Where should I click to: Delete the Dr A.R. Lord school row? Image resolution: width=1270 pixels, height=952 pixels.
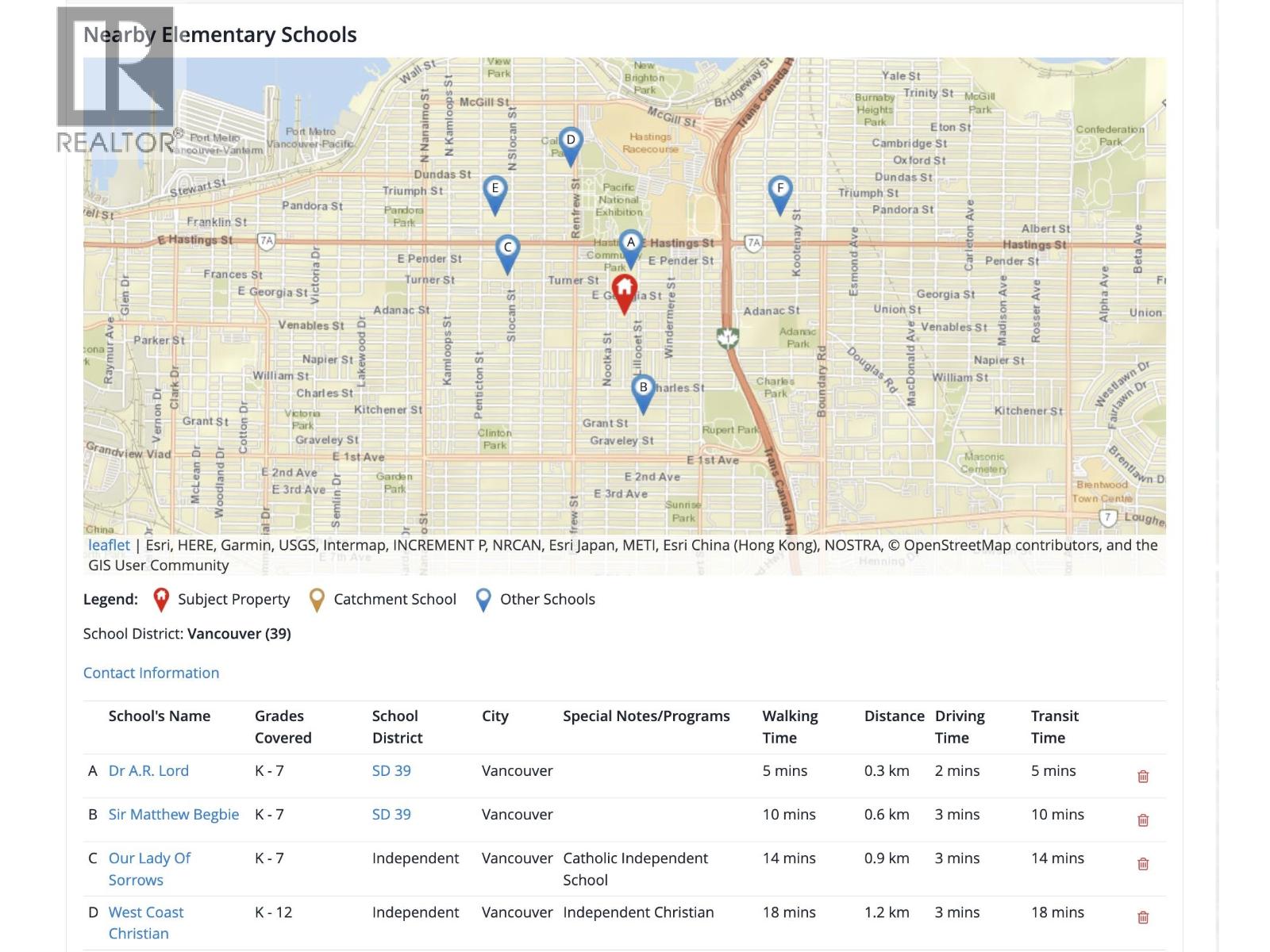(x=1143, y=776)
